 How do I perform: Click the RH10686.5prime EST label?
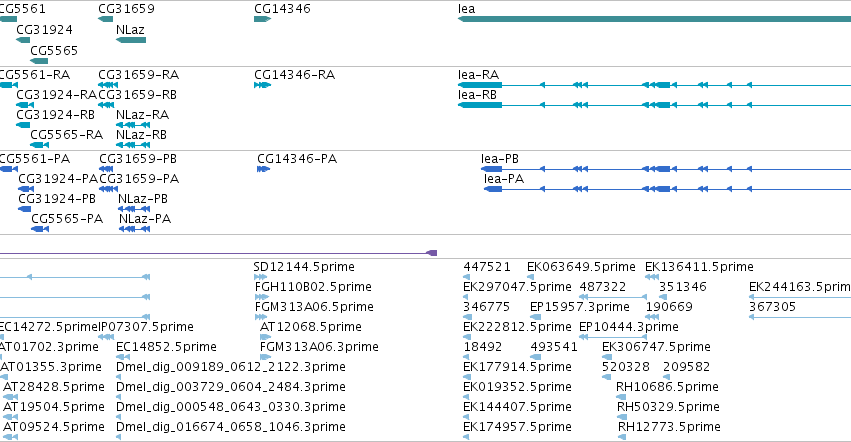(667, 387)
